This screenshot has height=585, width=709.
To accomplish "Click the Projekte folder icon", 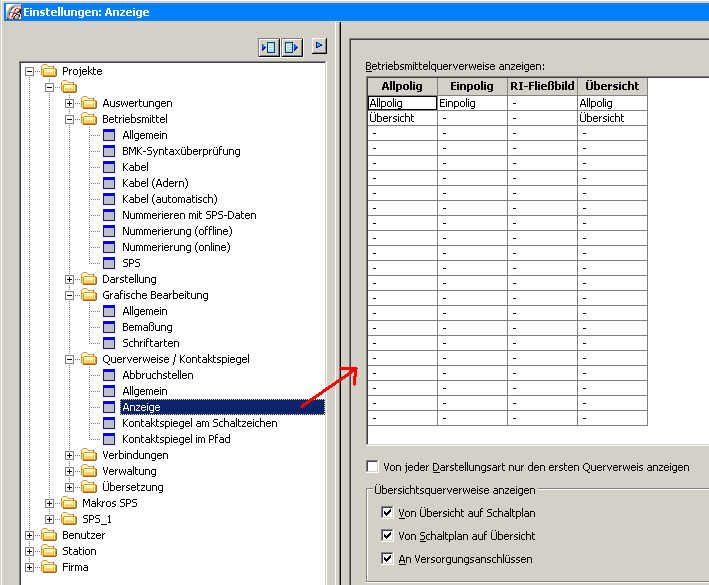I will pyautogui.click(x=49, y=71).
